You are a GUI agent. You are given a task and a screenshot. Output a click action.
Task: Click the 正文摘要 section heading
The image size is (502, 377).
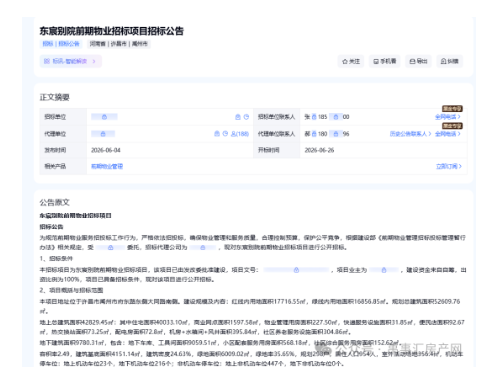[x=55, y=97]
